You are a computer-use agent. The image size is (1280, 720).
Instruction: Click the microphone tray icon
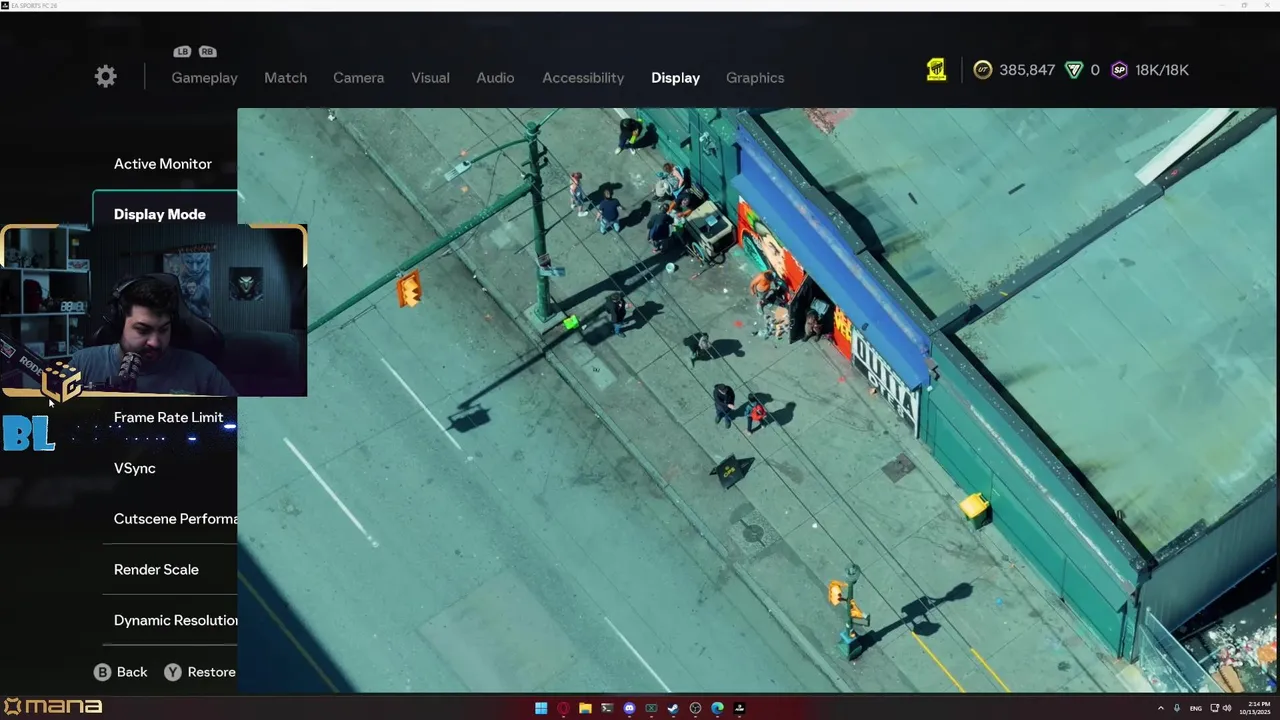pos(1177,708)
